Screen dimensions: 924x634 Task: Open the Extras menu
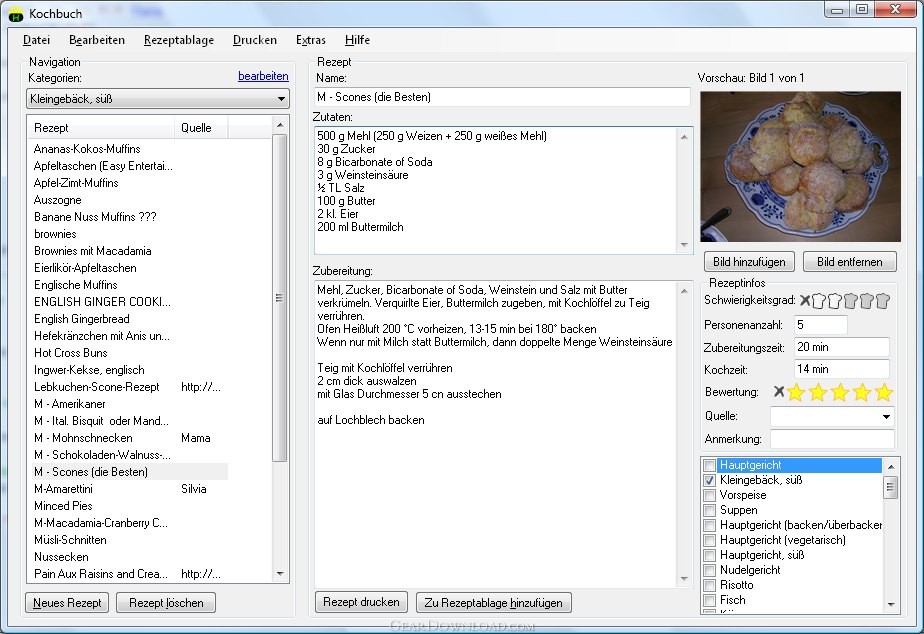(311, 40)
